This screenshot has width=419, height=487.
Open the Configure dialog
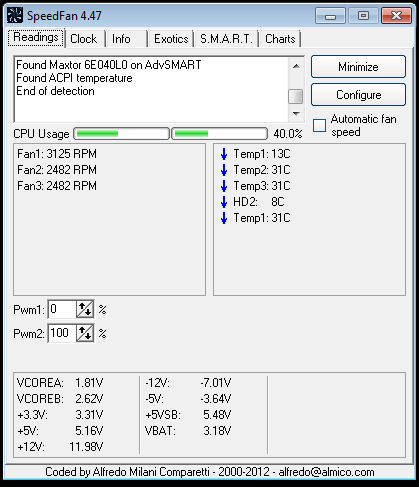pyautogui.click(x=358, y=95)
